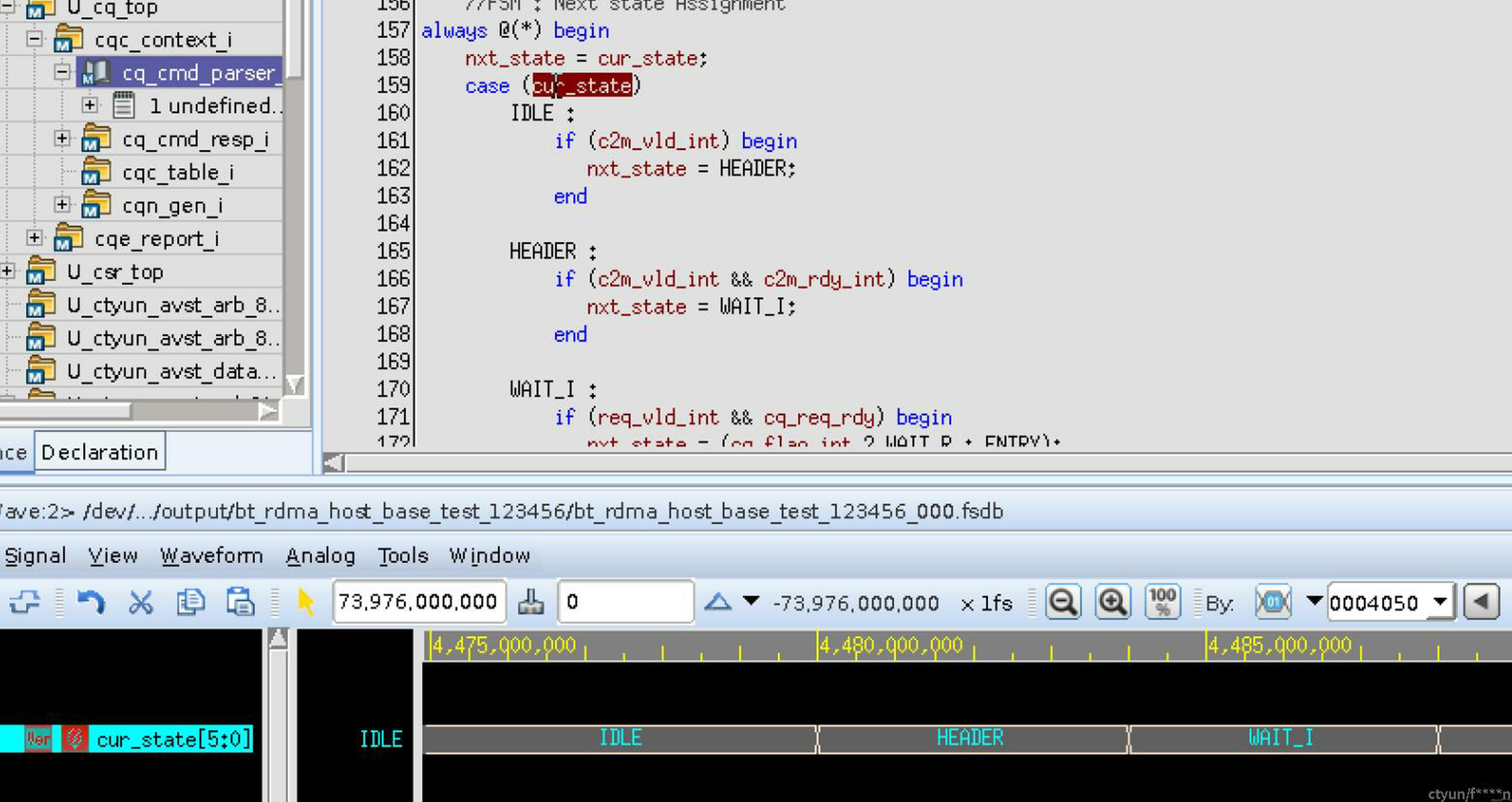Switch to the Declaration tab
Image resolution: width=1512 pixels, height=802 pixels.
pyautogui.click(x=100, y=452)
